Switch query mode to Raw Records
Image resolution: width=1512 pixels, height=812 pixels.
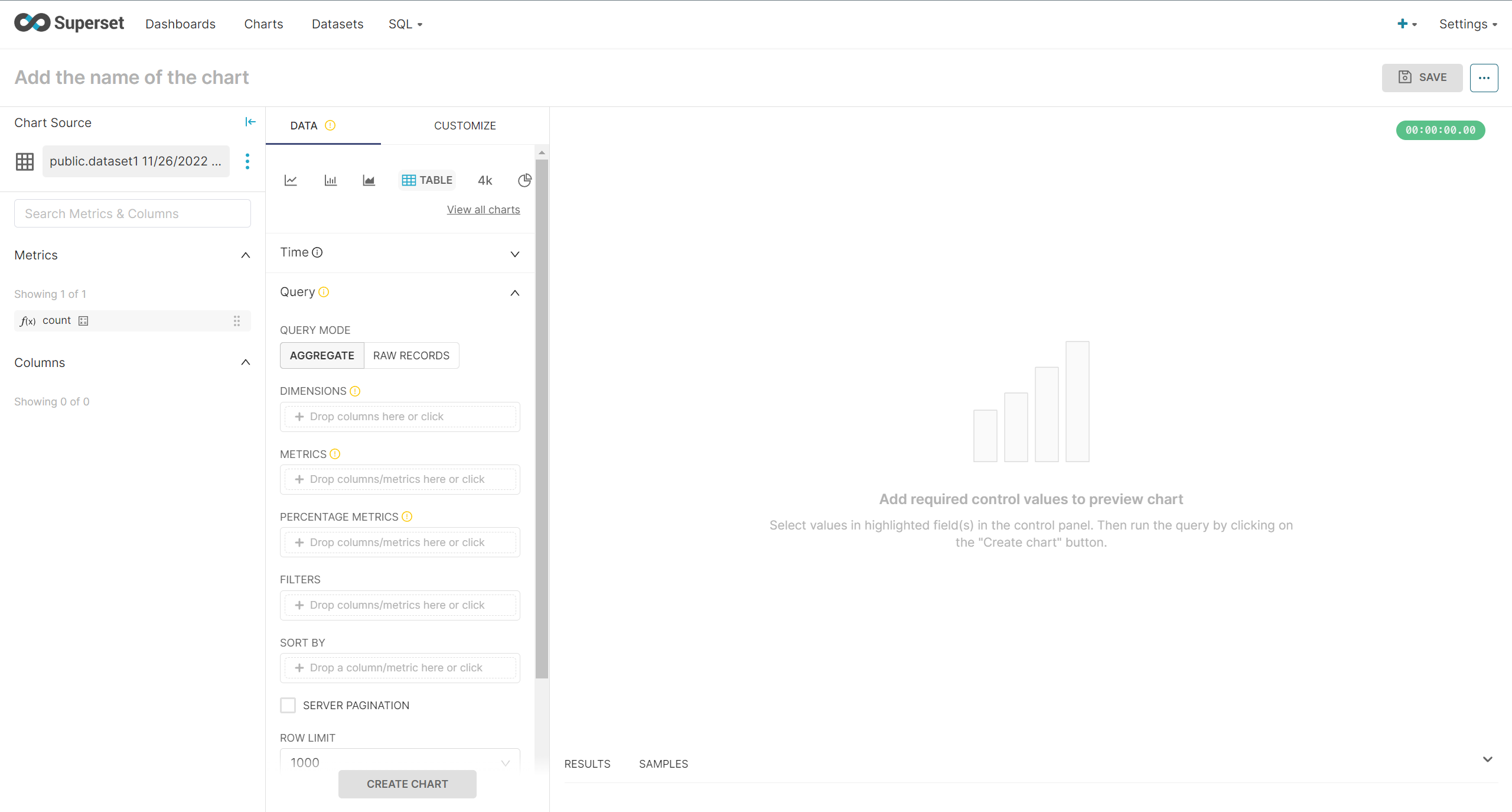411,355
